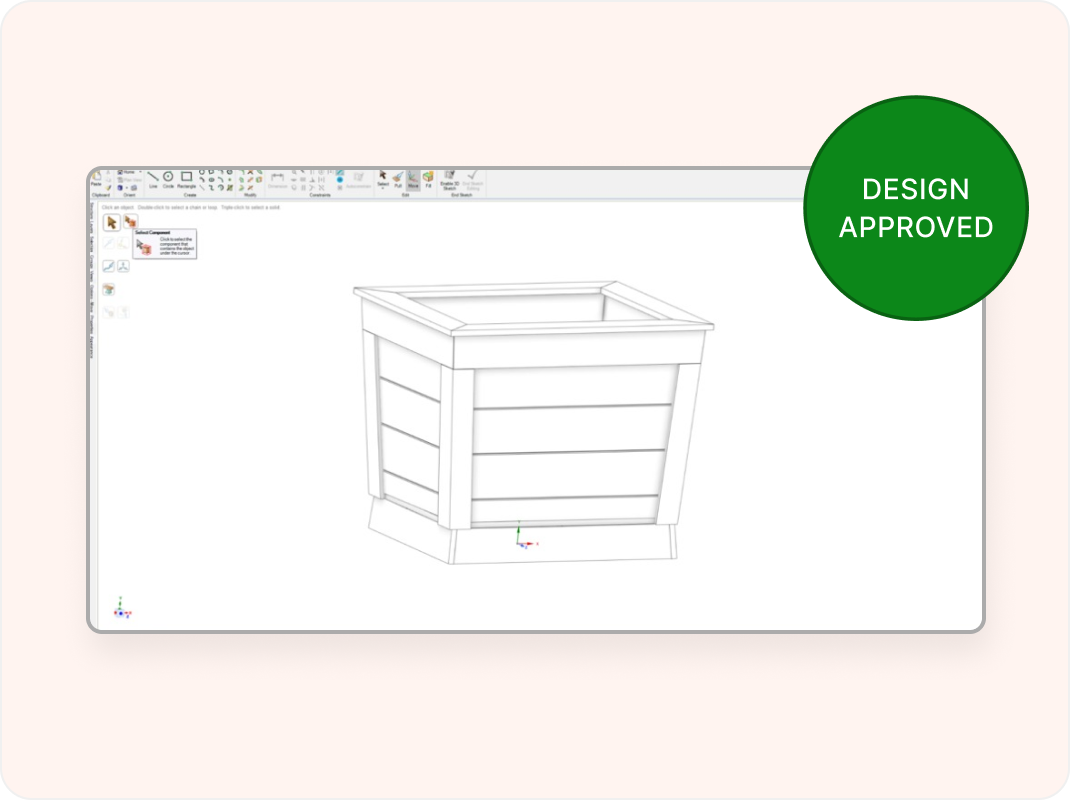Click the Fill tool
This screenshot has width=1070, height=800.
click(x=428, y=178)
